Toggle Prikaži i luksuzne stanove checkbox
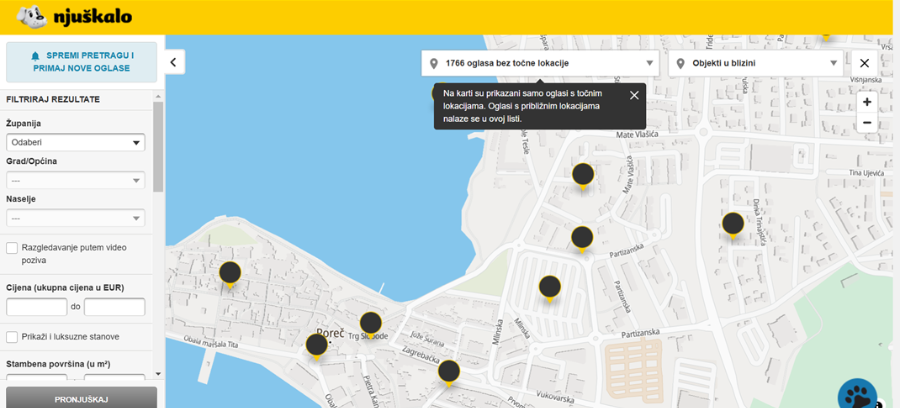900x408 pixels. tap(13, 336)
